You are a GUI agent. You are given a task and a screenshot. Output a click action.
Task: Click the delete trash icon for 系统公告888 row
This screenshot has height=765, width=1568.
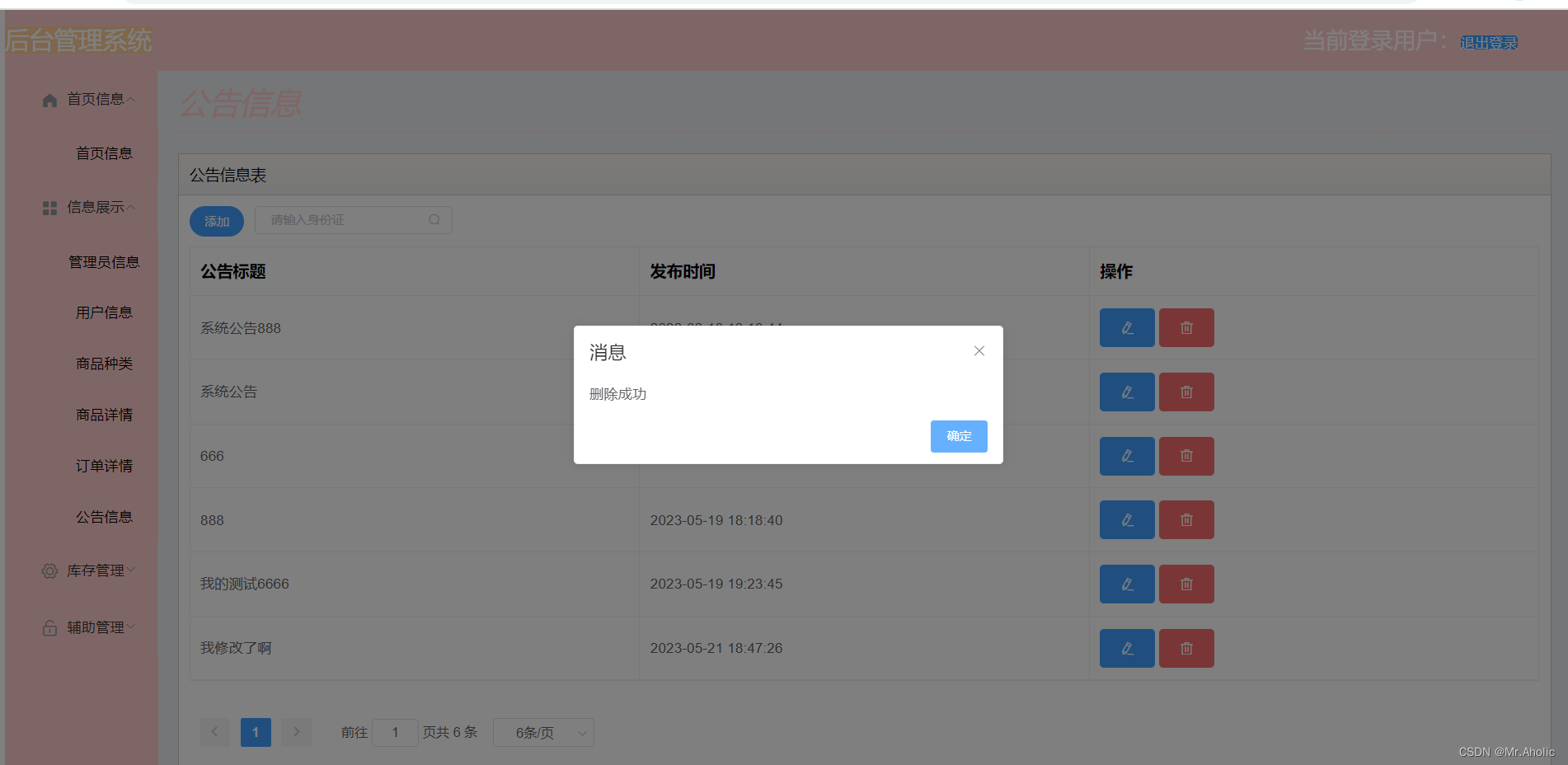1186,328
